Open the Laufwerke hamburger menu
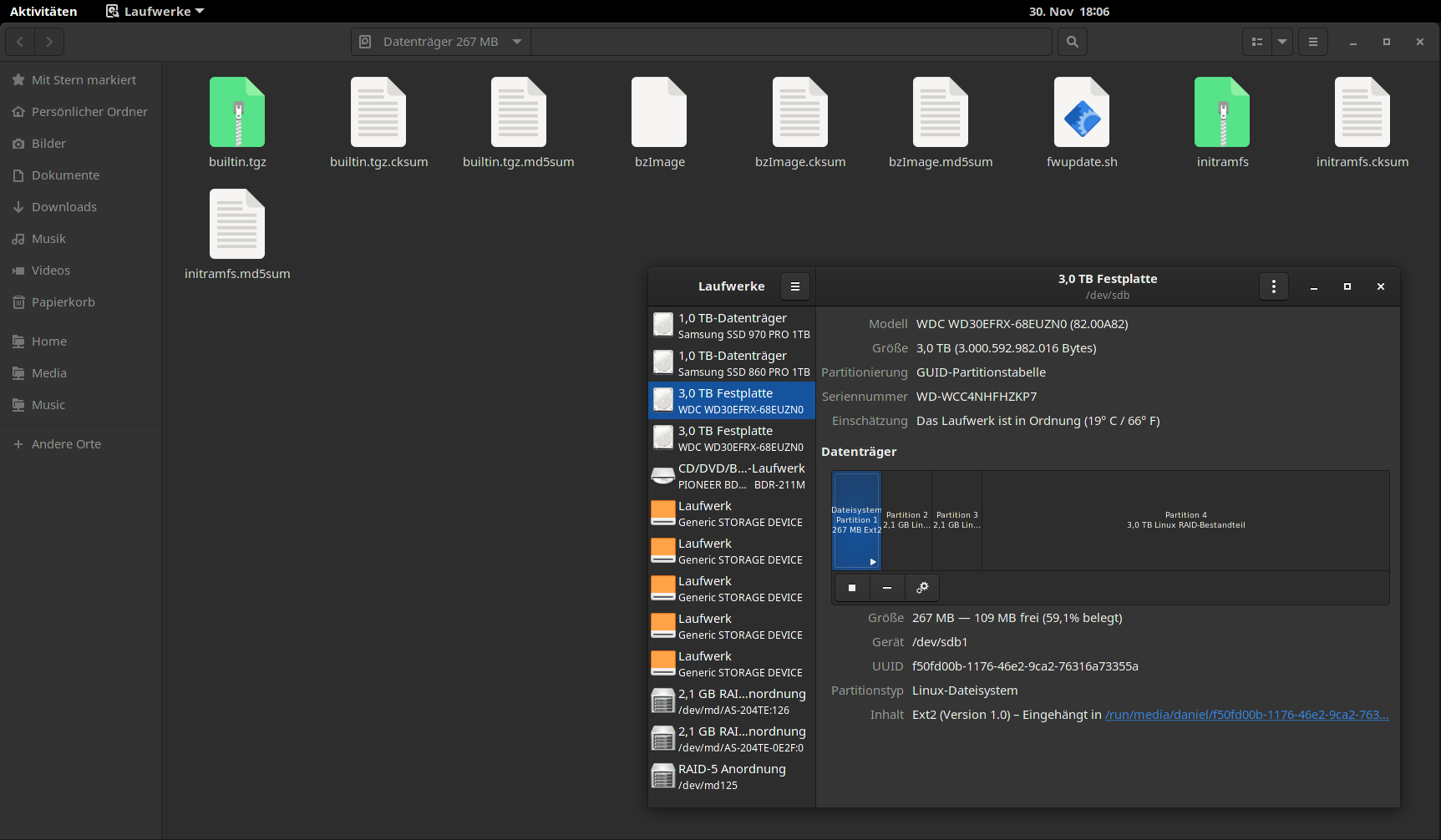 (x=794, y=286)
